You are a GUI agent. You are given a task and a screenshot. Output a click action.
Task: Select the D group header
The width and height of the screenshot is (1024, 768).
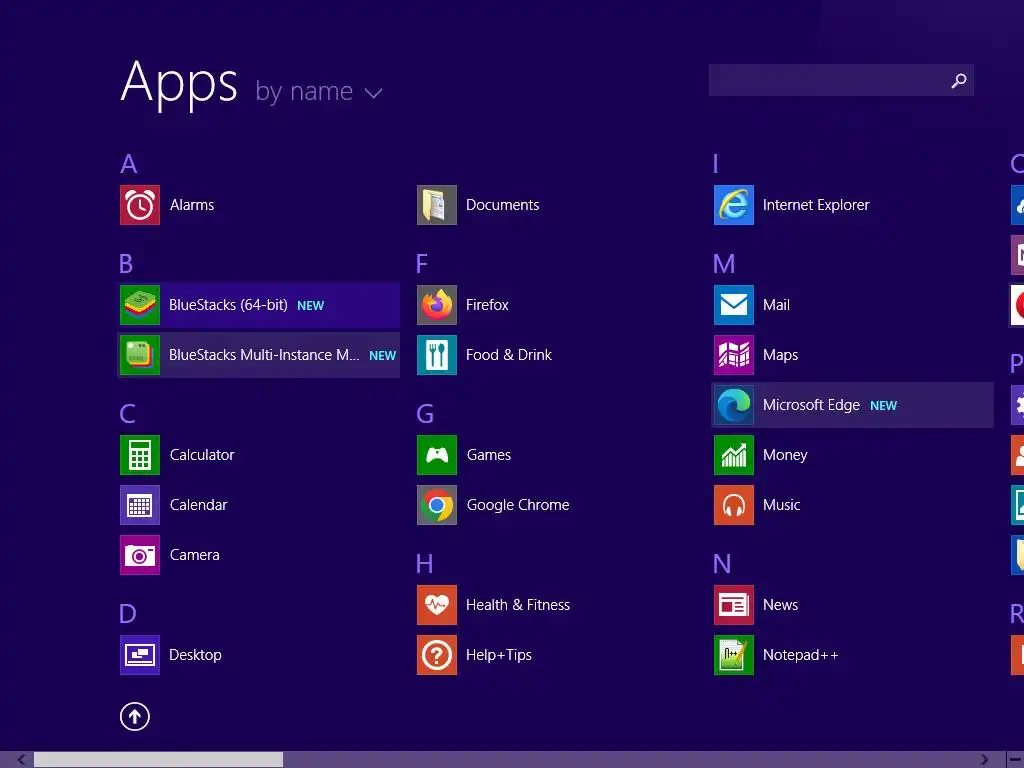[128, 614]
